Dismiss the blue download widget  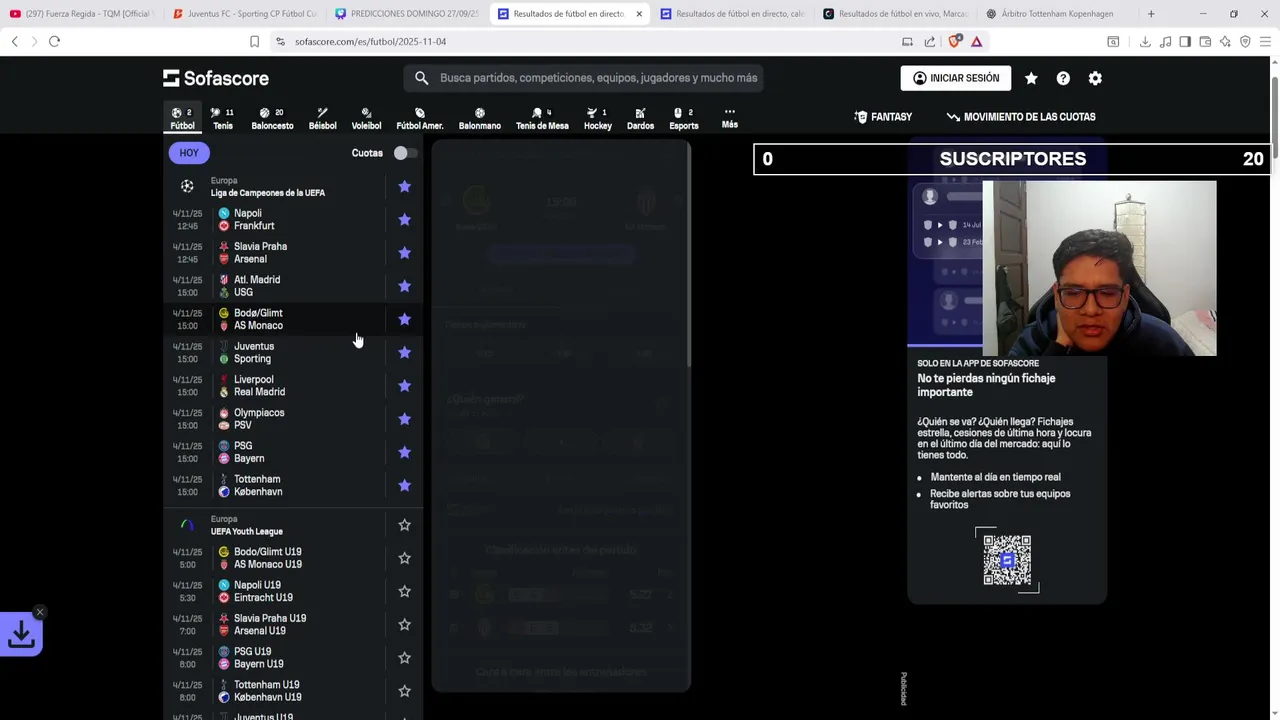(x=40, y=612)
